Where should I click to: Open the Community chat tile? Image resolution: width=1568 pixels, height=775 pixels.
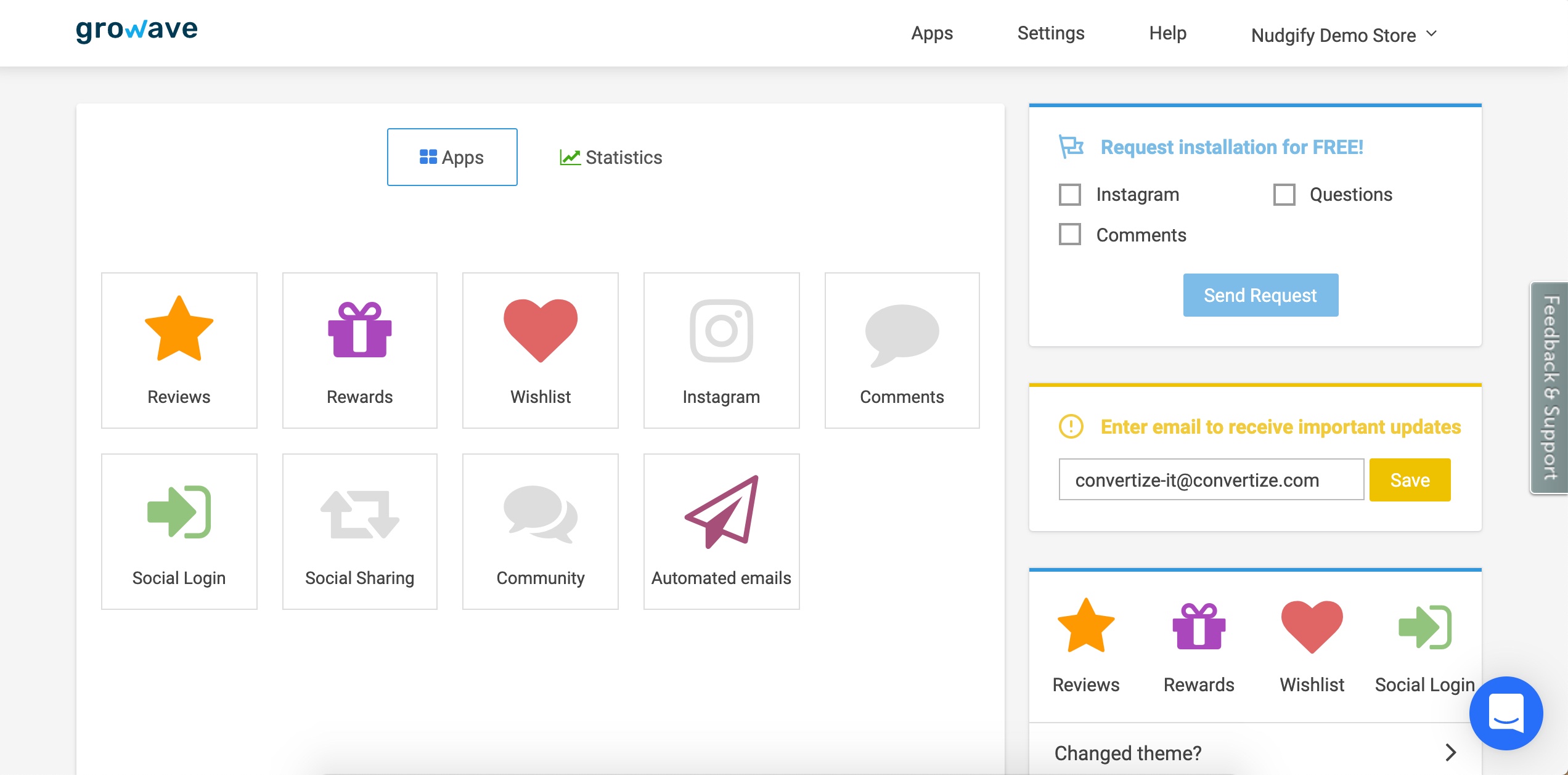click(x=541, y=531)
